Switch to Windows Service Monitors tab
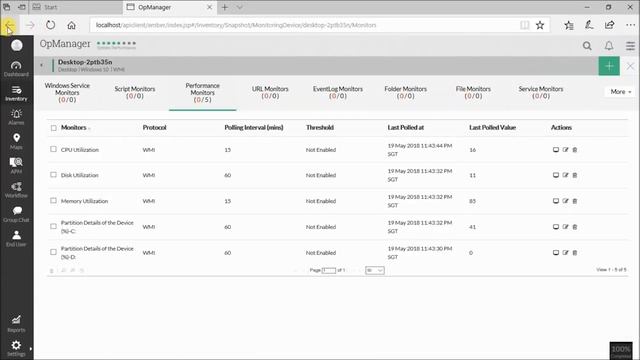The width and height of the screenshot is (640, 360). click(x=67, y=92)
